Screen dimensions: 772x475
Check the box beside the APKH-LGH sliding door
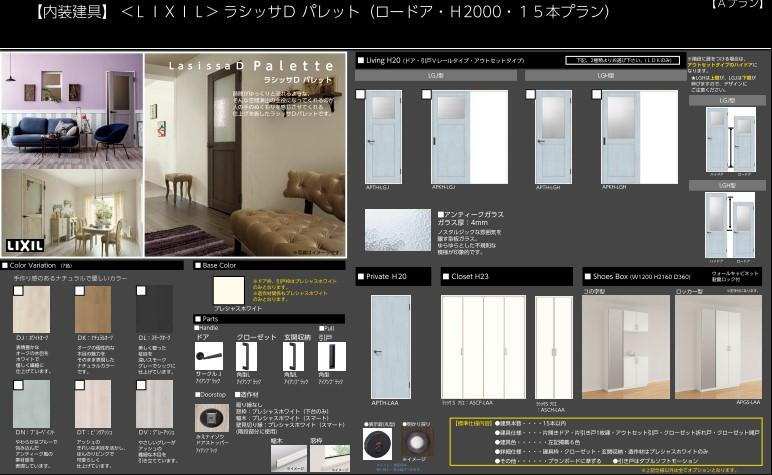(597, 94)
